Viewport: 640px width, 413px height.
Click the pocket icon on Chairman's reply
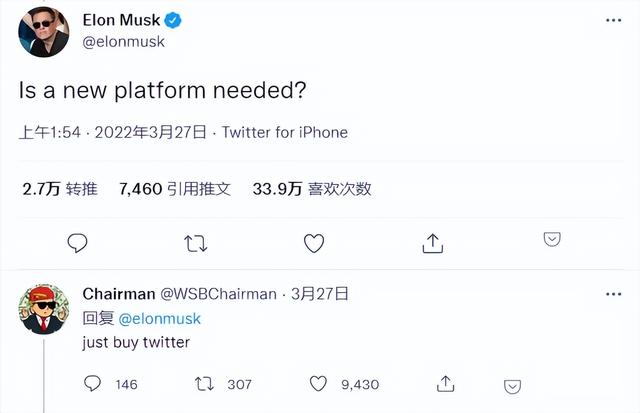(511, 385)
